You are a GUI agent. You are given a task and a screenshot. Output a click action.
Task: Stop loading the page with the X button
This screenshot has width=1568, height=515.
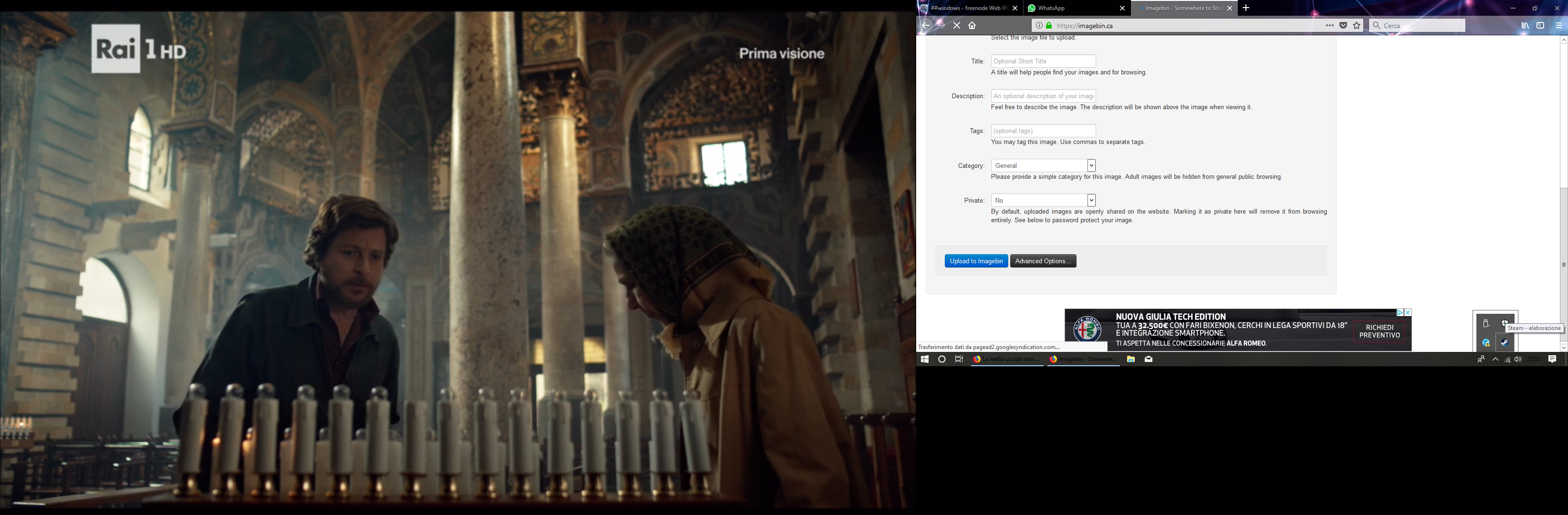tap(957, 26)
